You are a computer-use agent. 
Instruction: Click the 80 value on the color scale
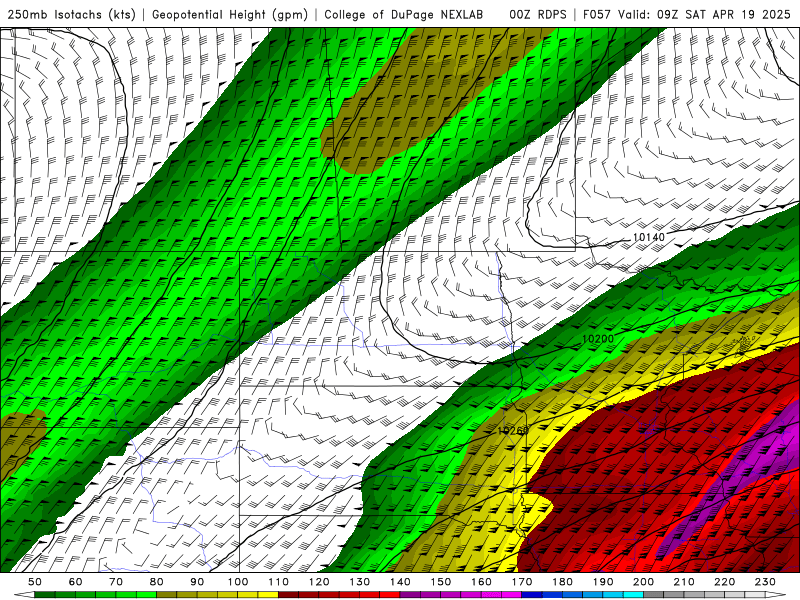click(x=157, y=582)
